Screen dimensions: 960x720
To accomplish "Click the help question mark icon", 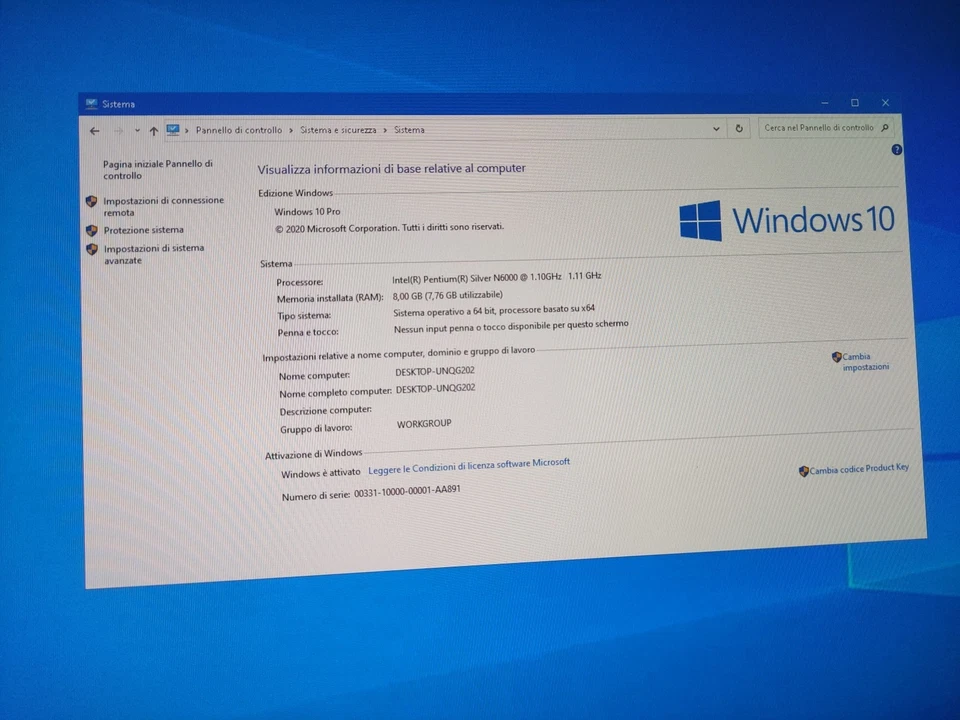I will pos(896,149).
